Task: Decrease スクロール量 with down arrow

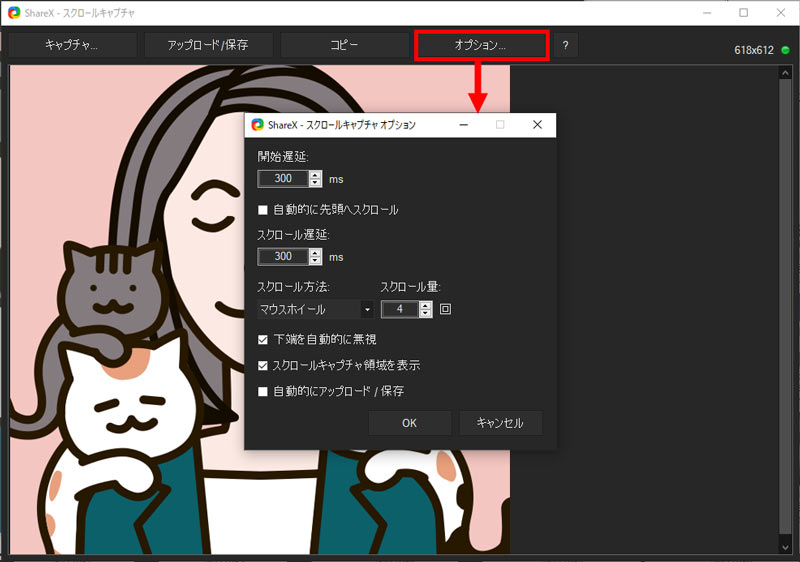Action: click(x=426, y=313)
